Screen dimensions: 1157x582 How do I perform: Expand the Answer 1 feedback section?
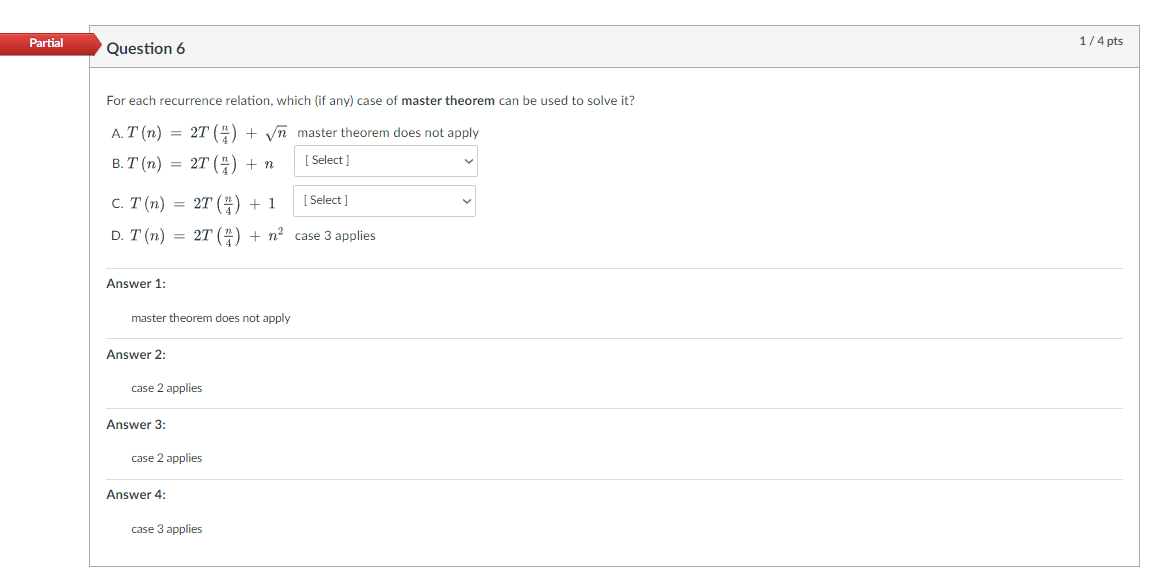[x=134, y=283]
